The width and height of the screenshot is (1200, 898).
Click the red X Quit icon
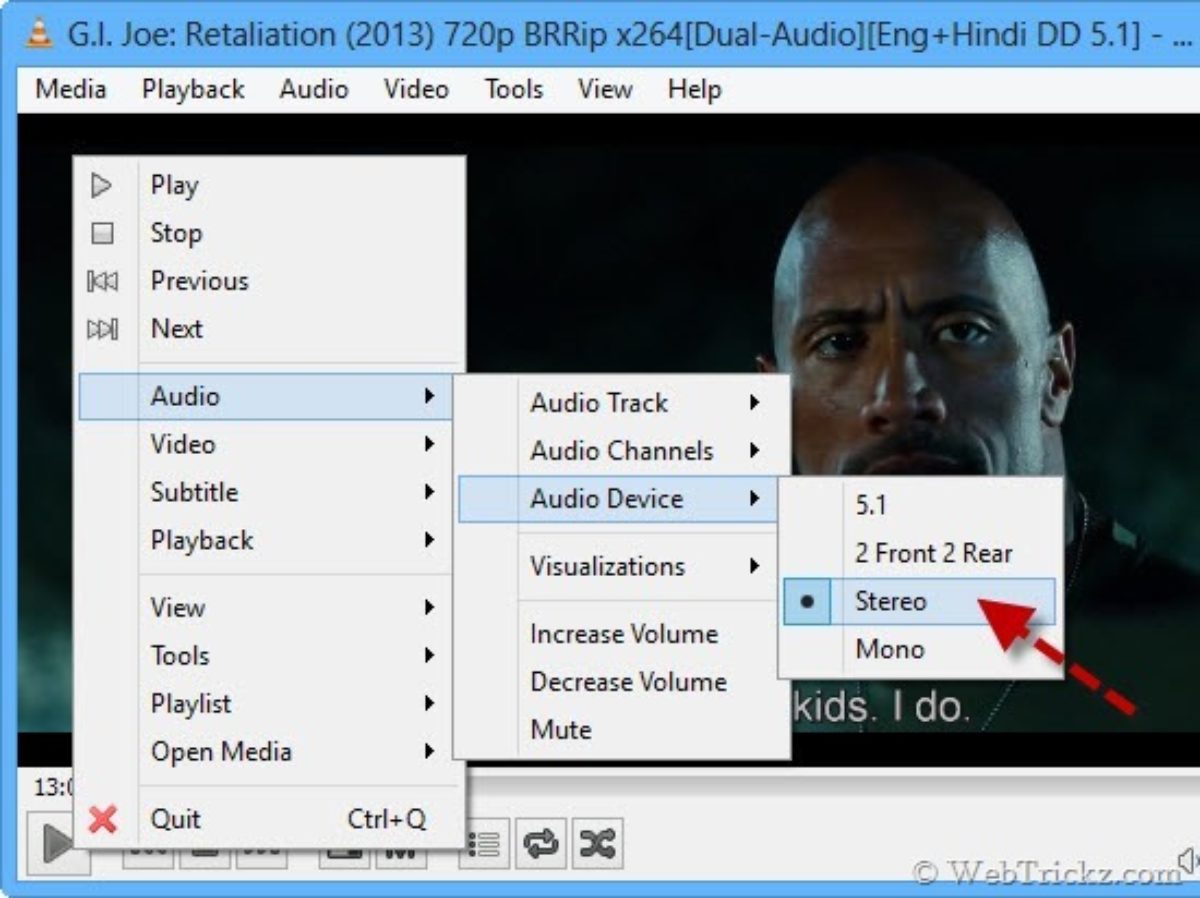click(x=102, y=820)
